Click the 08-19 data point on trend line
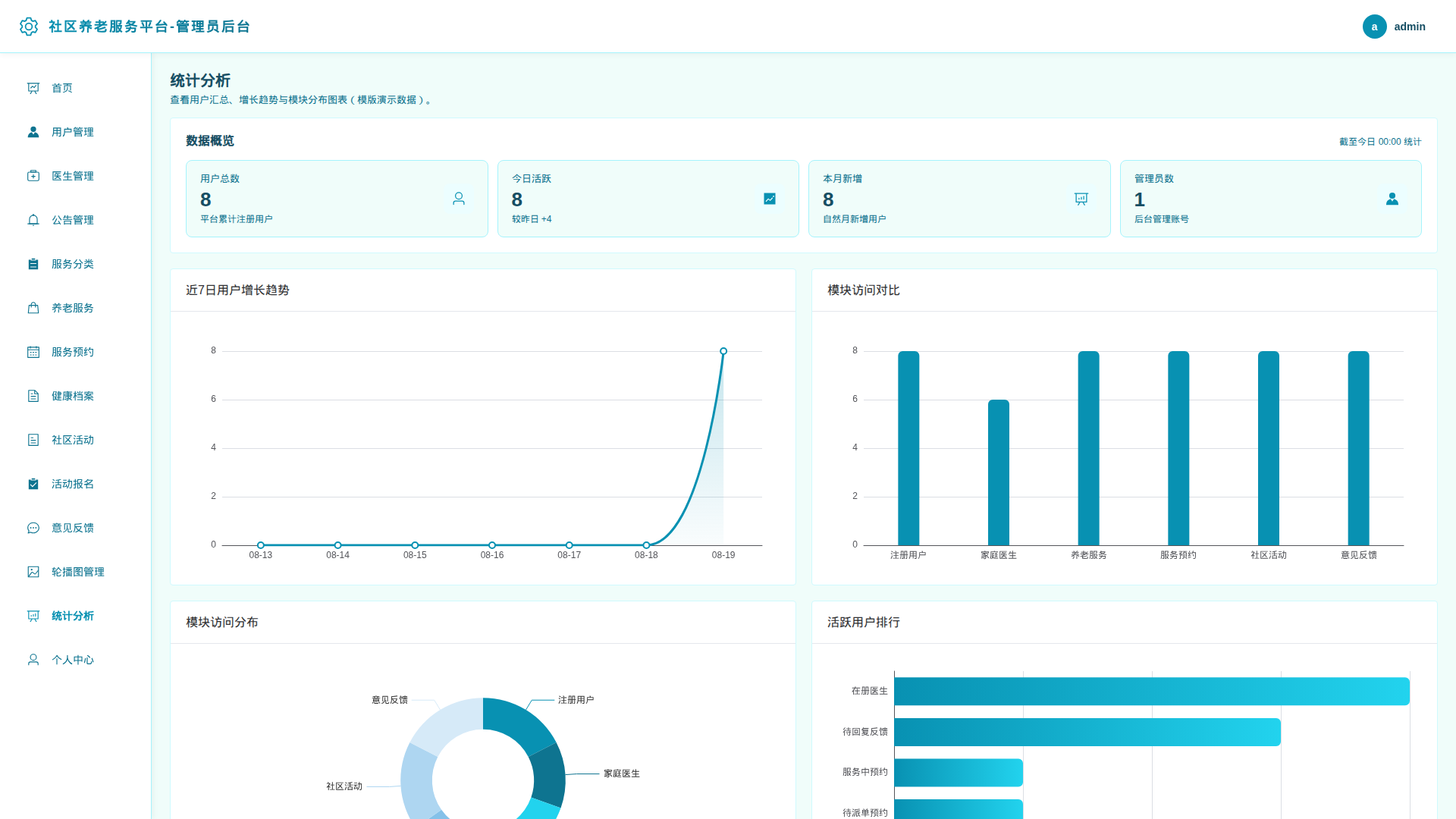Screen dimensions: 1456x819 pyautogui.click(x=723, y=351)
